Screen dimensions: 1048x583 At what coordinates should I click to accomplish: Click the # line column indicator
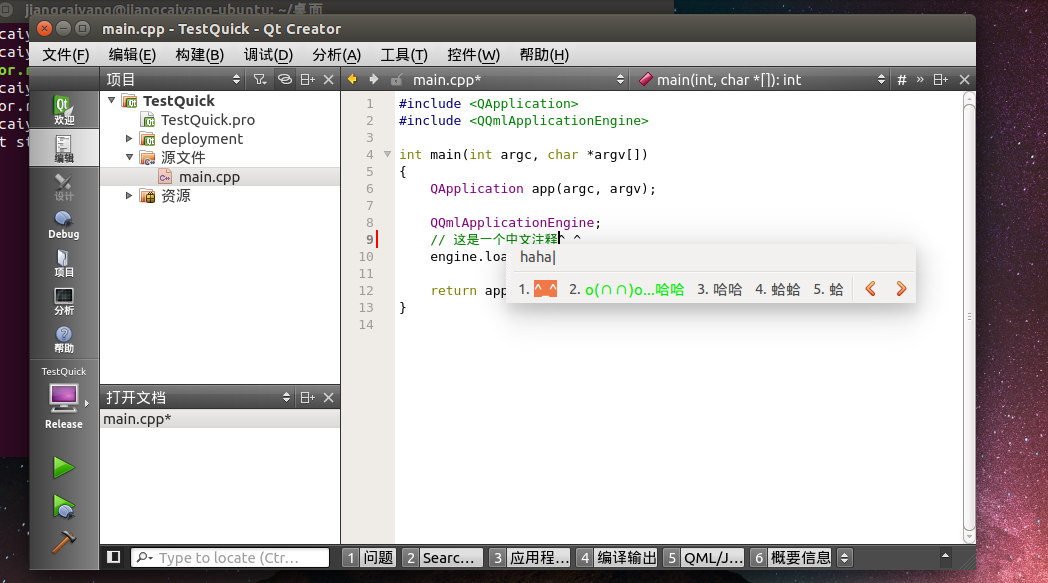point(902,80)
